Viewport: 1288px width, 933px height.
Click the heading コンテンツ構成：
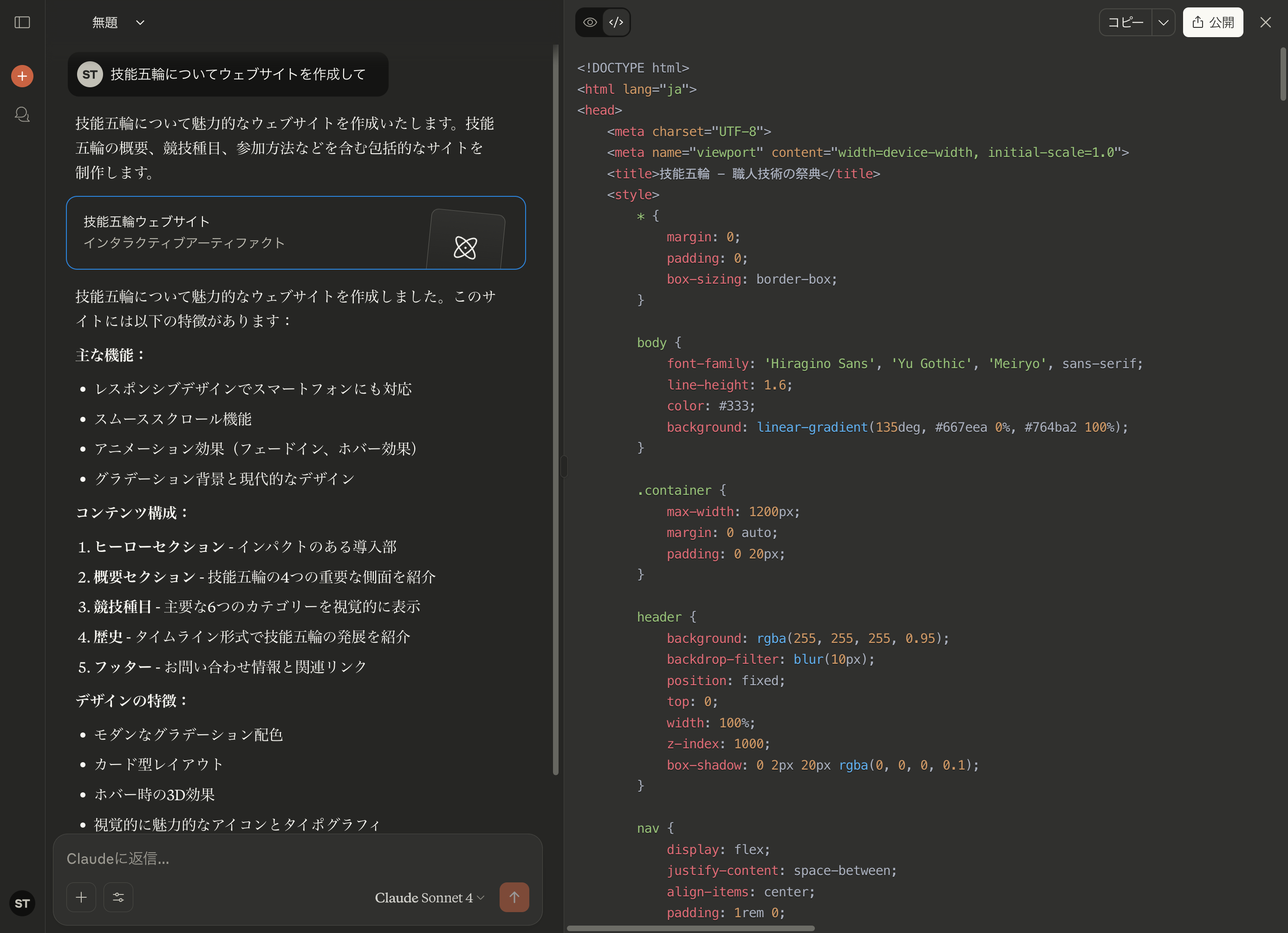[x=133, y=513]
